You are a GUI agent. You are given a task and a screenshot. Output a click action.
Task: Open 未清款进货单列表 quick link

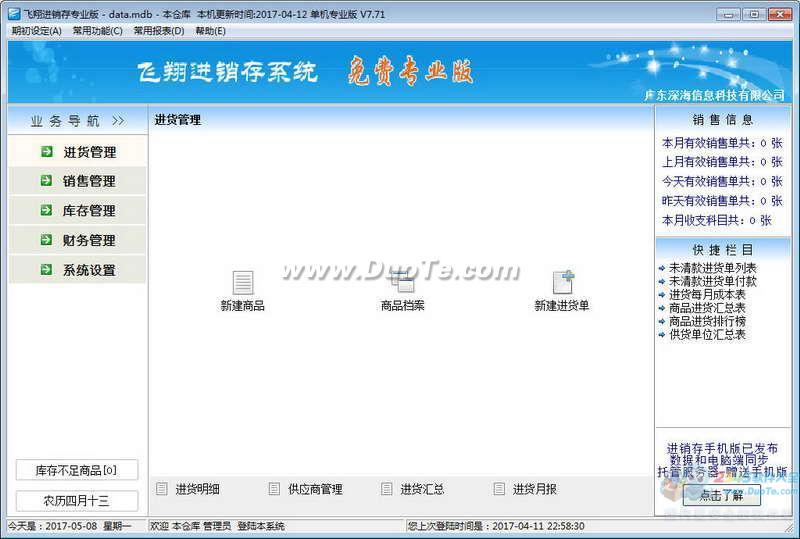tap(712, 268)
